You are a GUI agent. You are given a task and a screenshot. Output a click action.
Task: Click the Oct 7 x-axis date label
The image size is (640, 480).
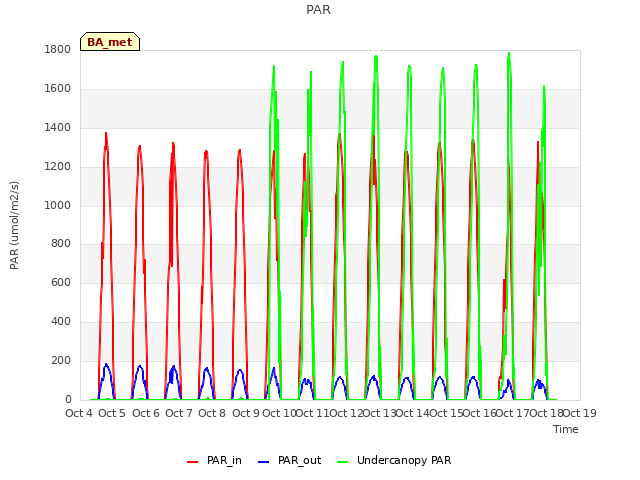[179, 413]
